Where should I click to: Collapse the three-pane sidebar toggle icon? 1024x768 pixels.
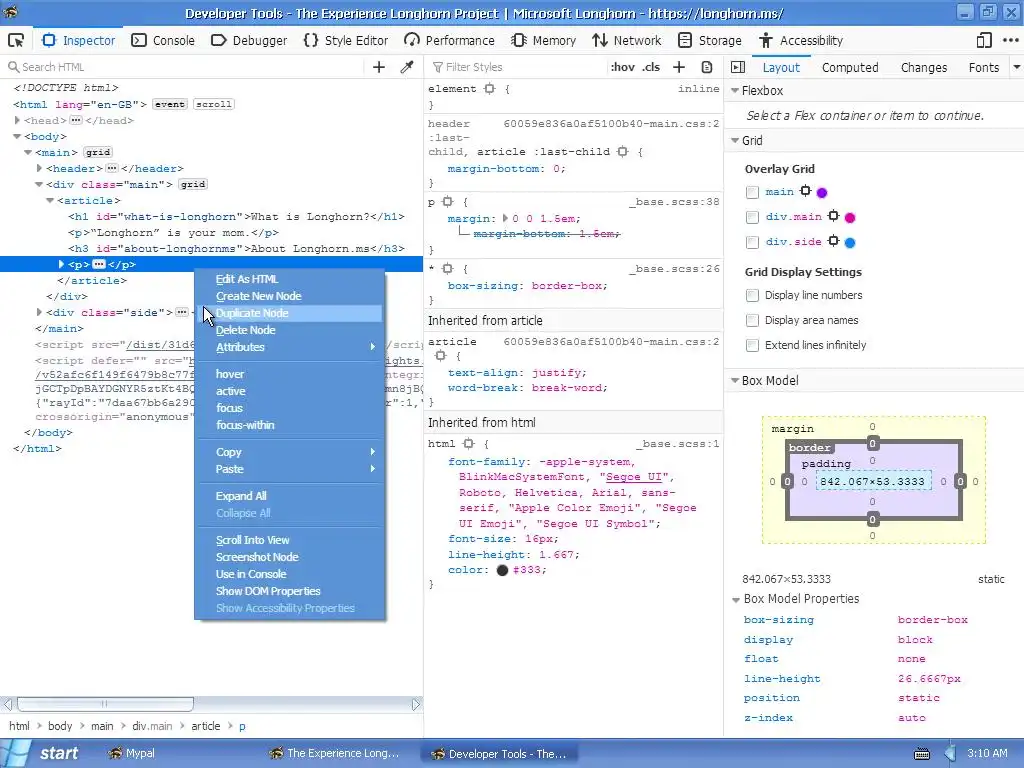click(x=738, y=67)
